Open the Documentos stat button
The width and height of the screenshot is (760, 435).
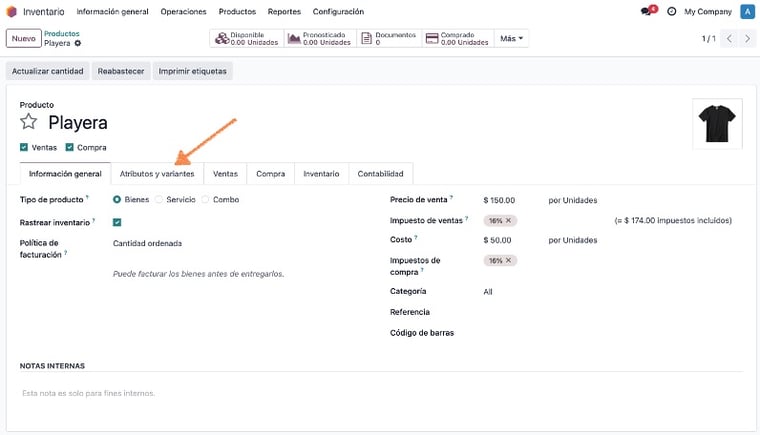click(389, 38)
